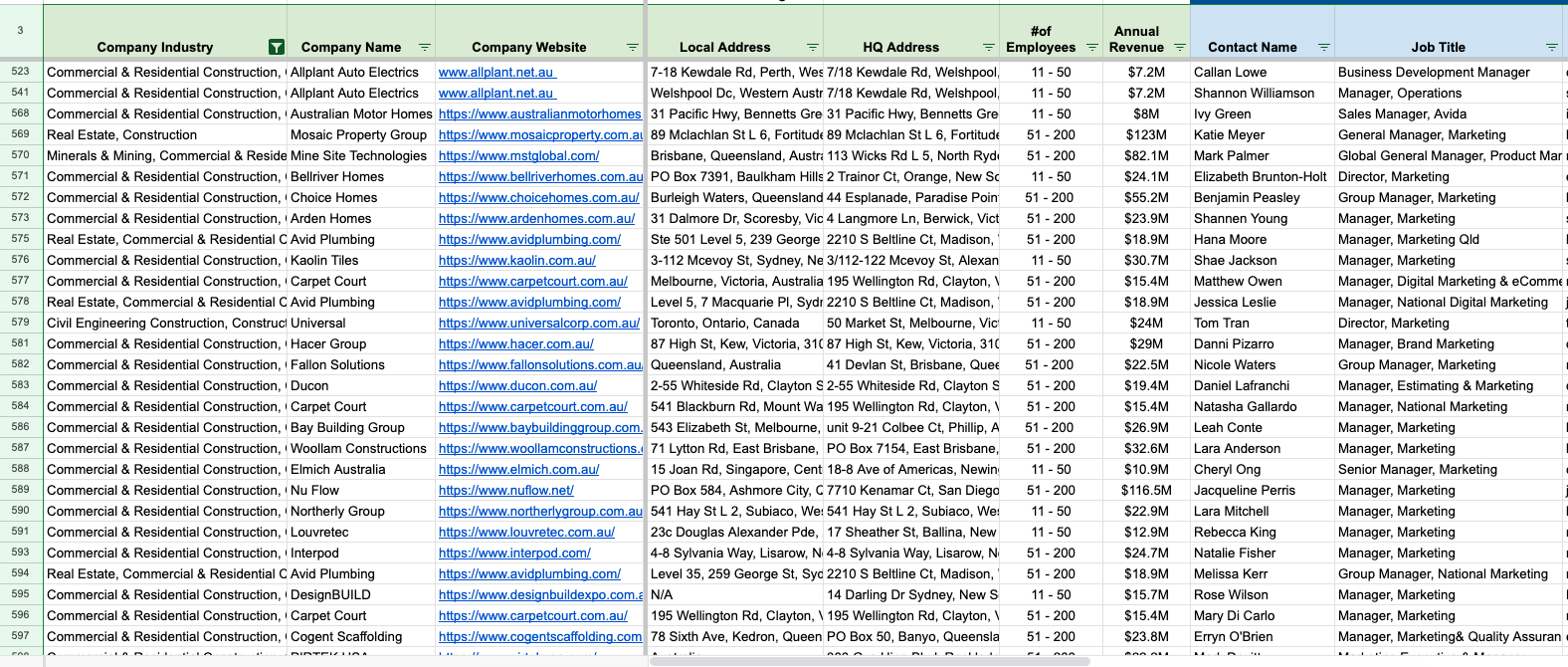Click the Kaolin Tiles company cell

pos(361,260)
